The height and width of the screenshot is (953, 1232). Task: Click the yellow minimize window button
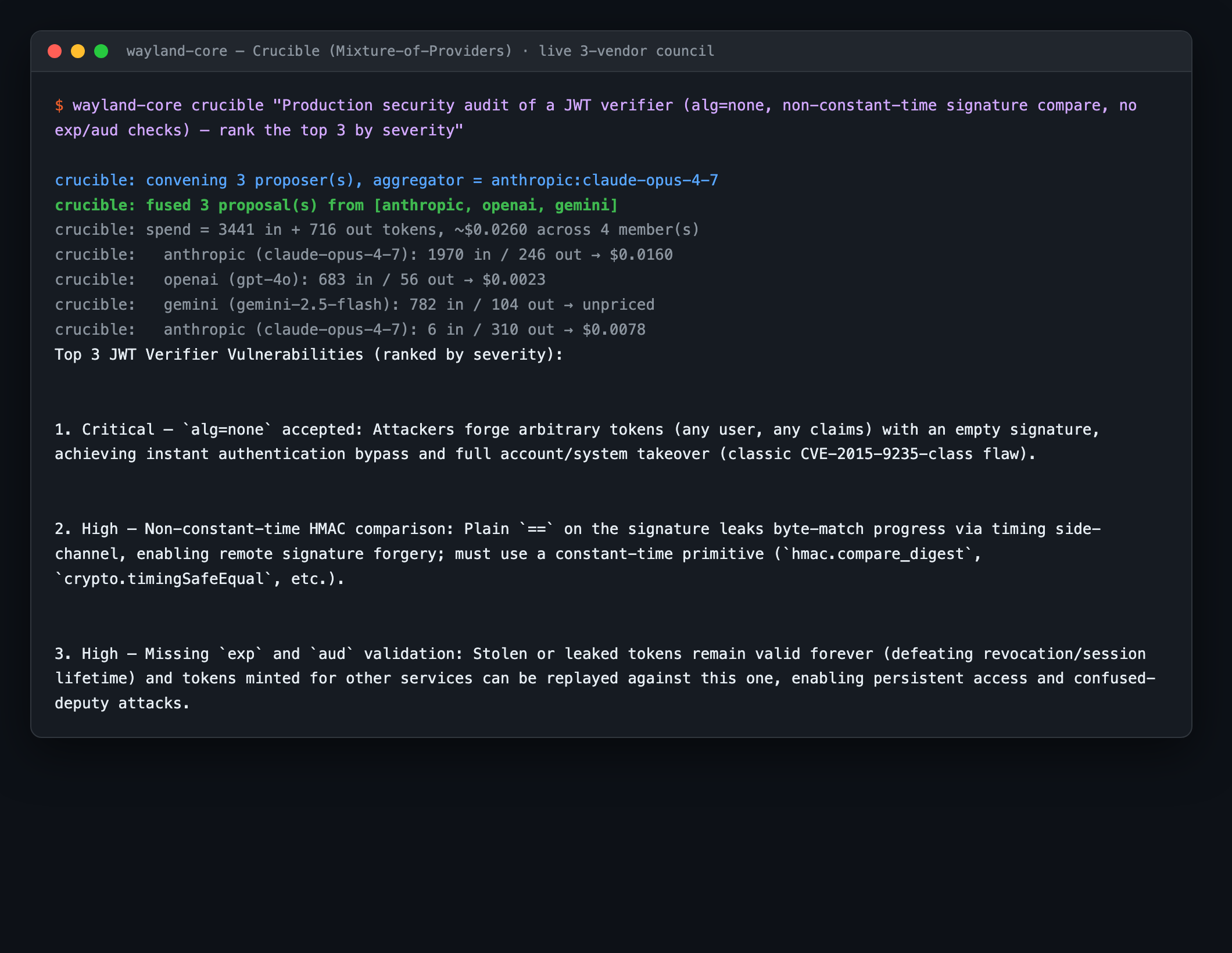coord(78,51)
